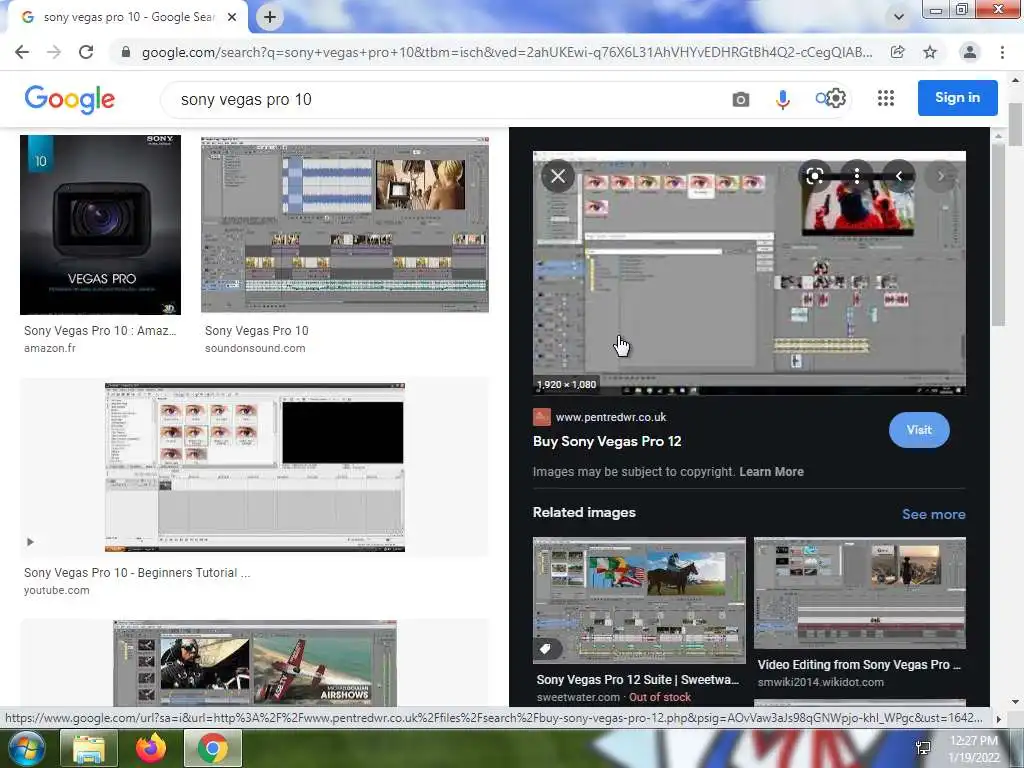This screenshot has width=1024, height=768.
Task: Search by image using the camera icon
Action: [741, 99]
